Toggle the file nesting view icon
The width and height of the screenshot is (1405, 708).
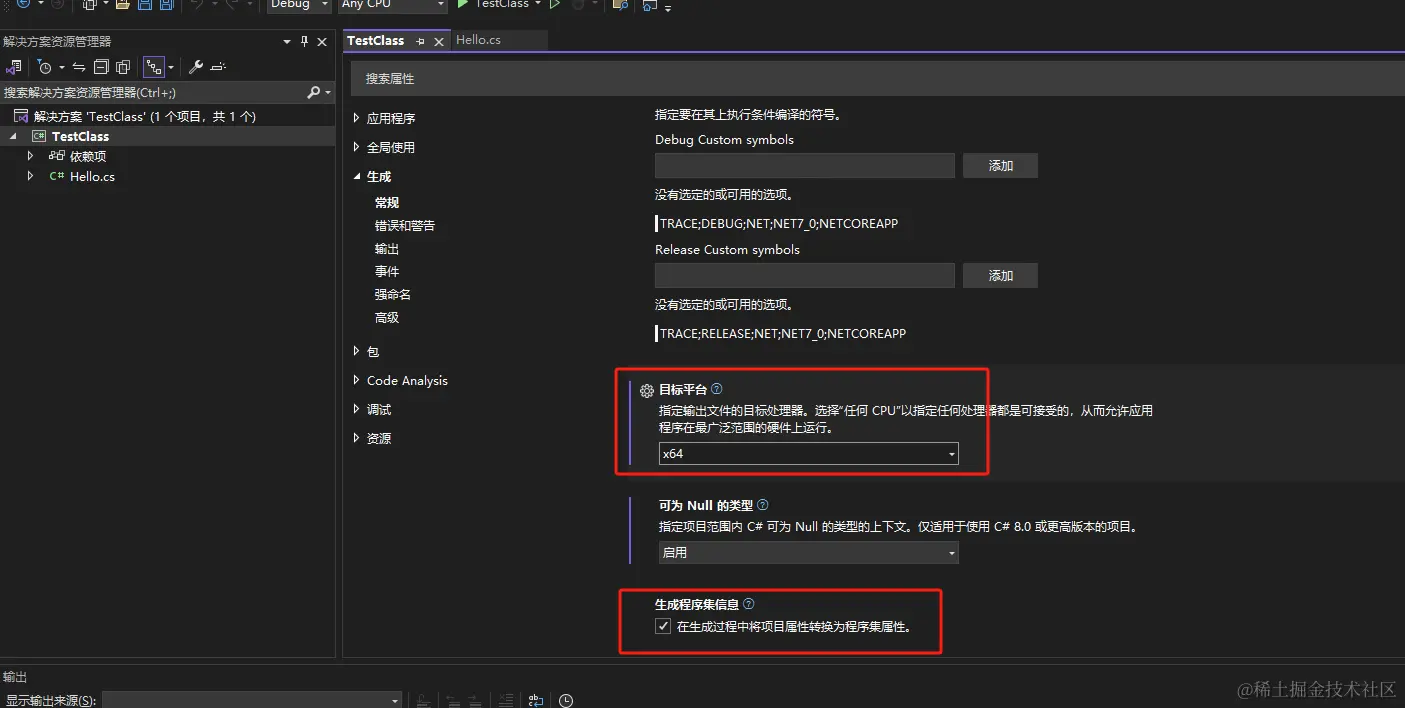point(154,67)
